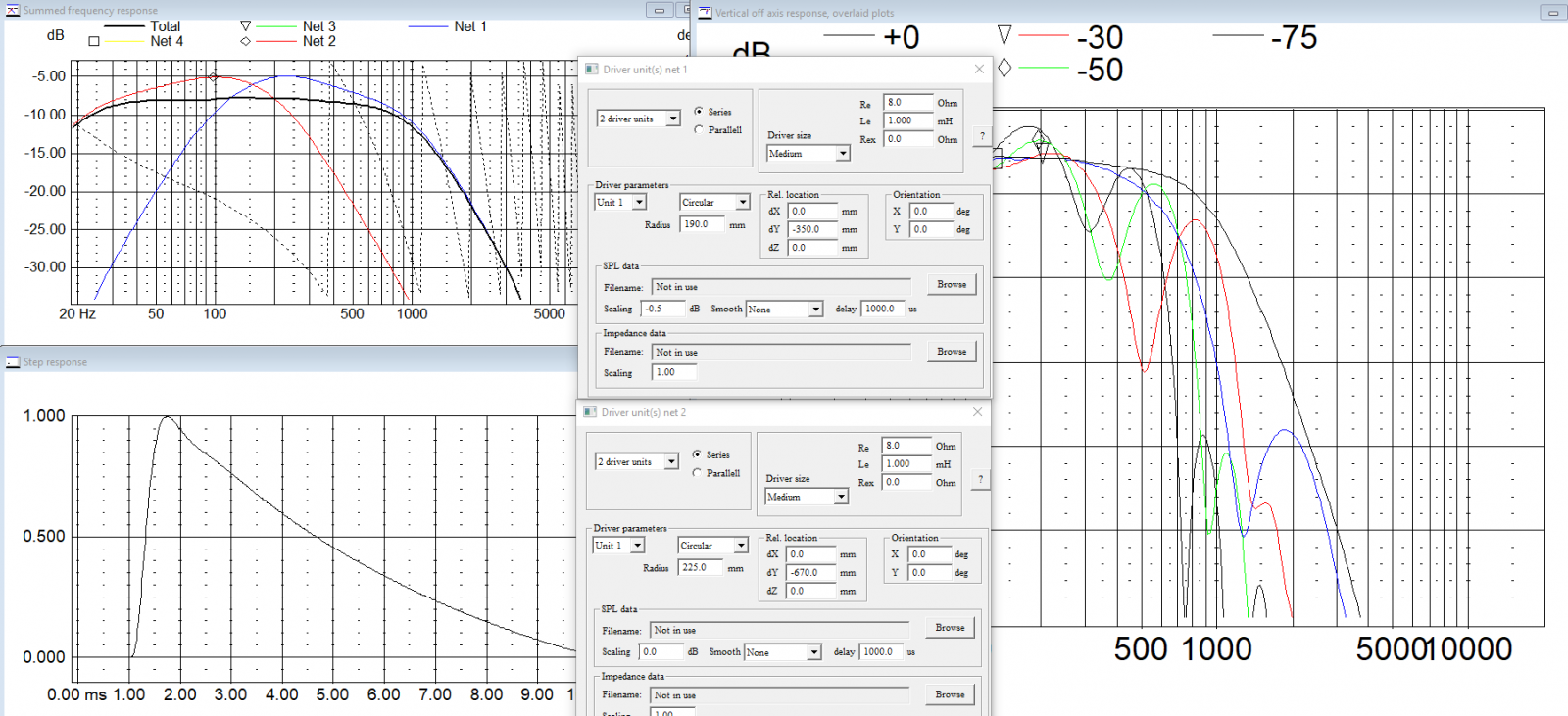Click dZ field in net 2 dialog

pyautogui.click(x=810, y=591)
